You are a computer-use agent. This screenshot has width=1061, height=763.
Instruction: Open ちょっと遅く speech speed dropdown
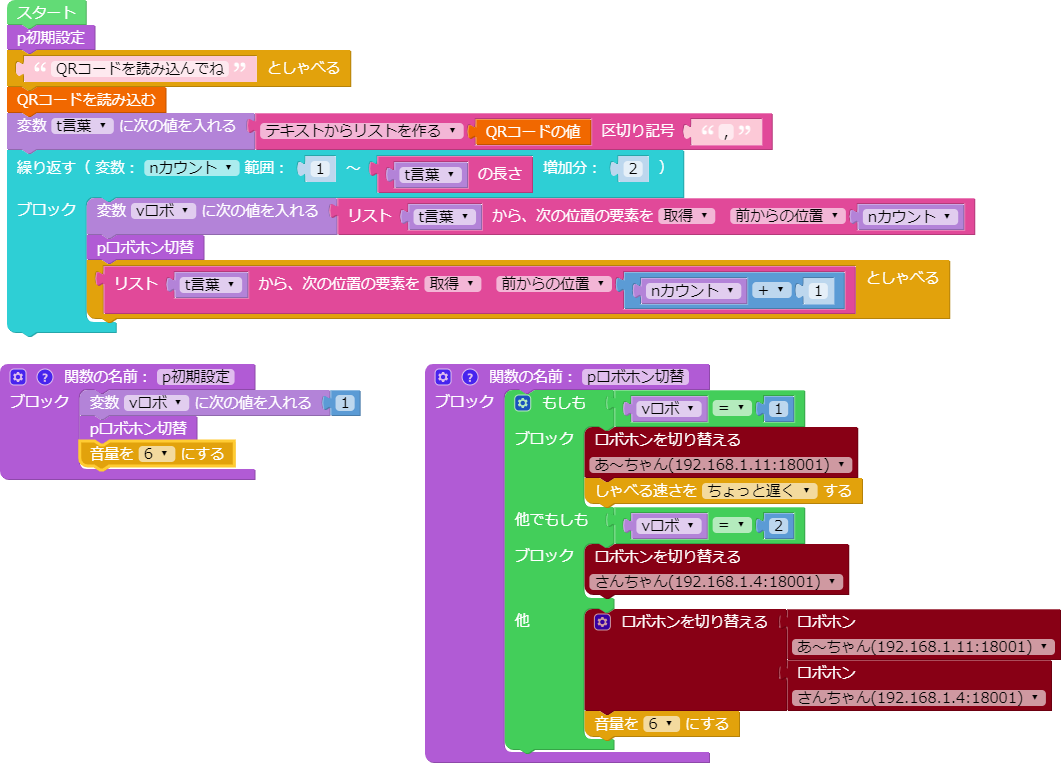(760, 490)
